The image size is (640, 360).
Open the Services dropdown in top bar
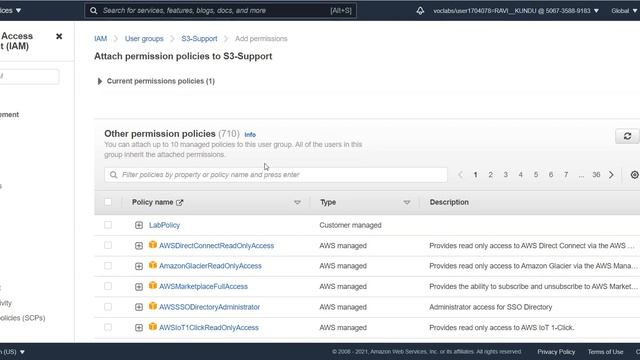pos(11,10)
